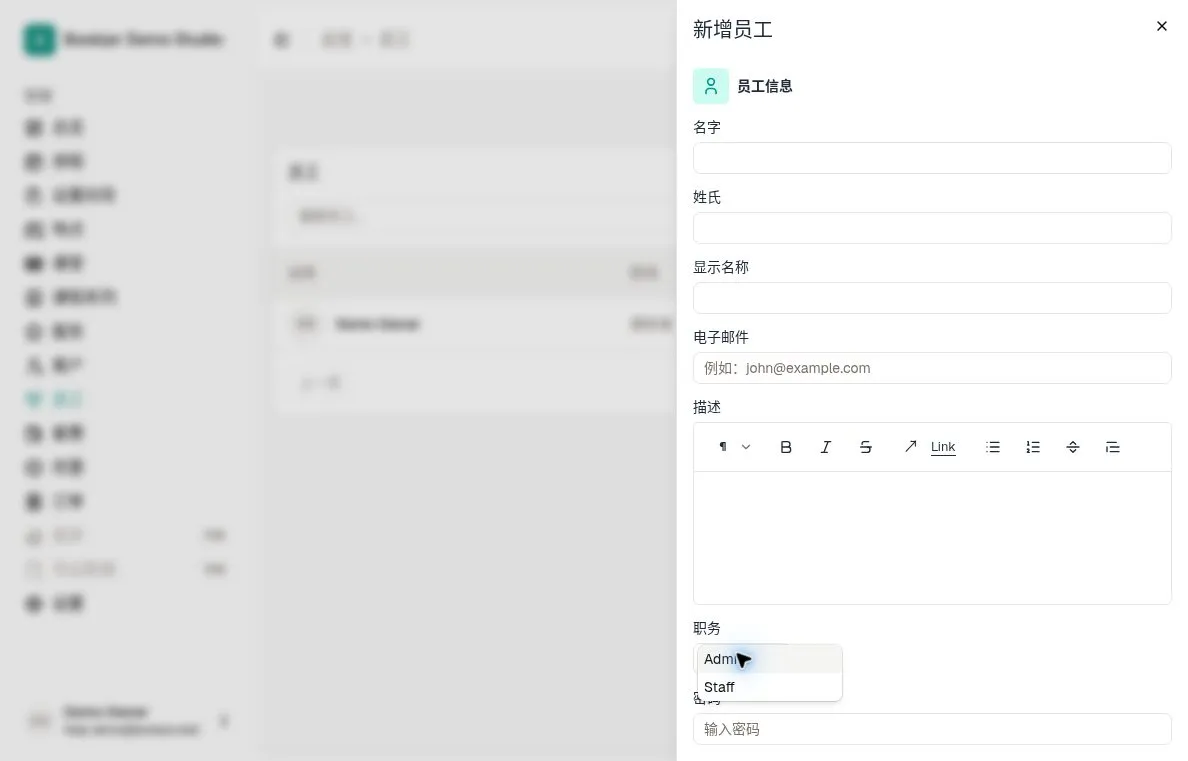
Task: Click the indent formatting icon
Action: (1112, 447)
